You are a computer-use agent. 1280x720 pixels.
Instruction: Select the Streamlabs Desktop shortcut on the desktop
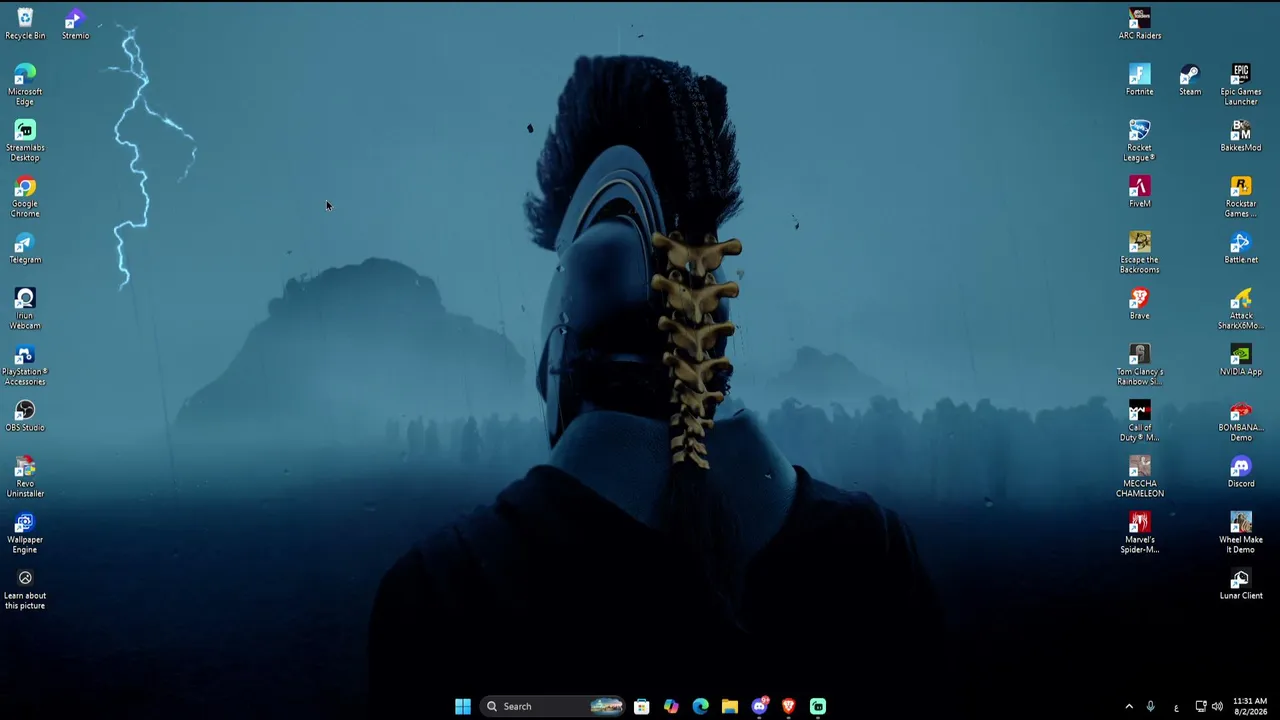tap(25, 141)
